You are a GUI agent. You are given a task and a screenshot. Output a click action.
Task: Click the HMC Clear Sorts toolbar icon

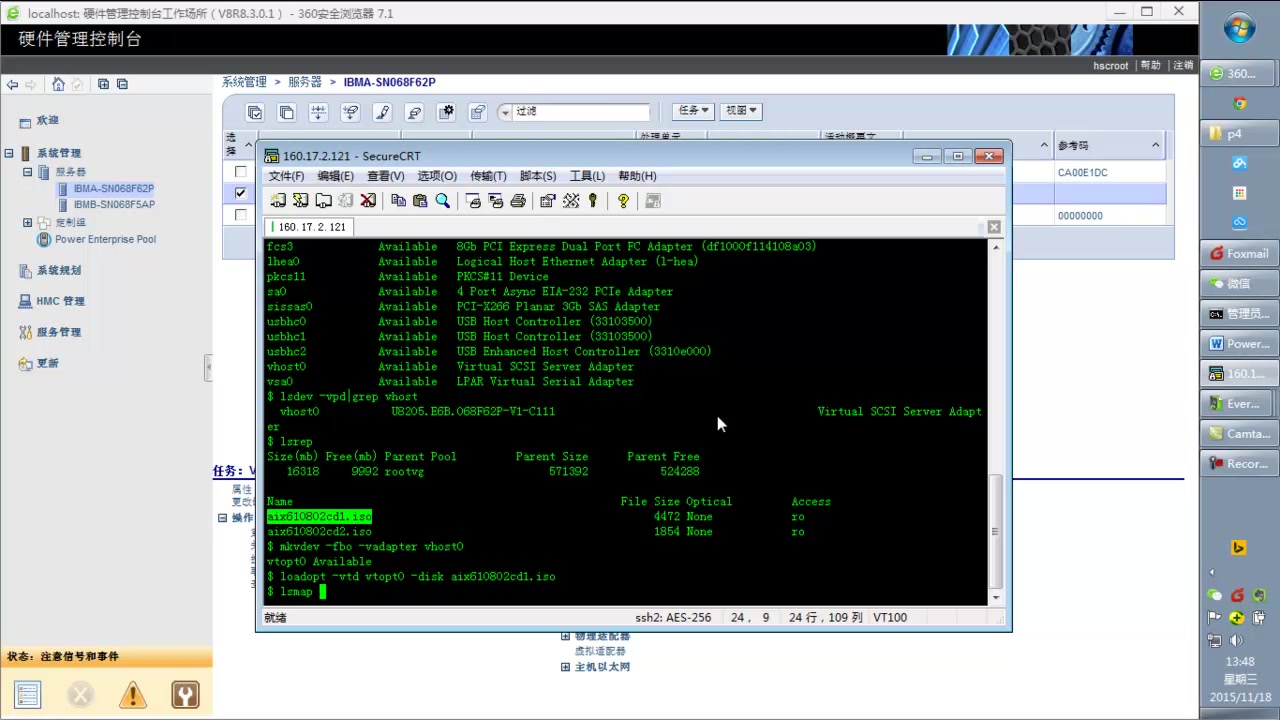351,112
